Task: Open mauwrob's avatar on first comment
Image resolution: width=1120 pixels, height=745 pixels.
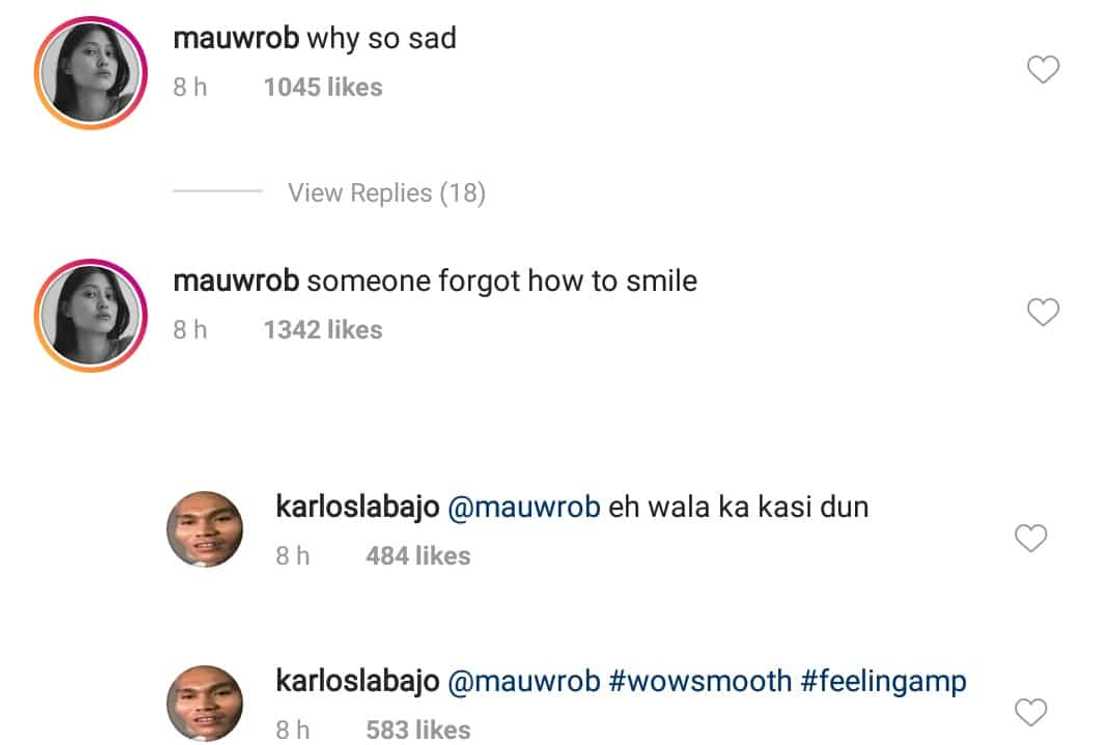Action: coord(91,73)
